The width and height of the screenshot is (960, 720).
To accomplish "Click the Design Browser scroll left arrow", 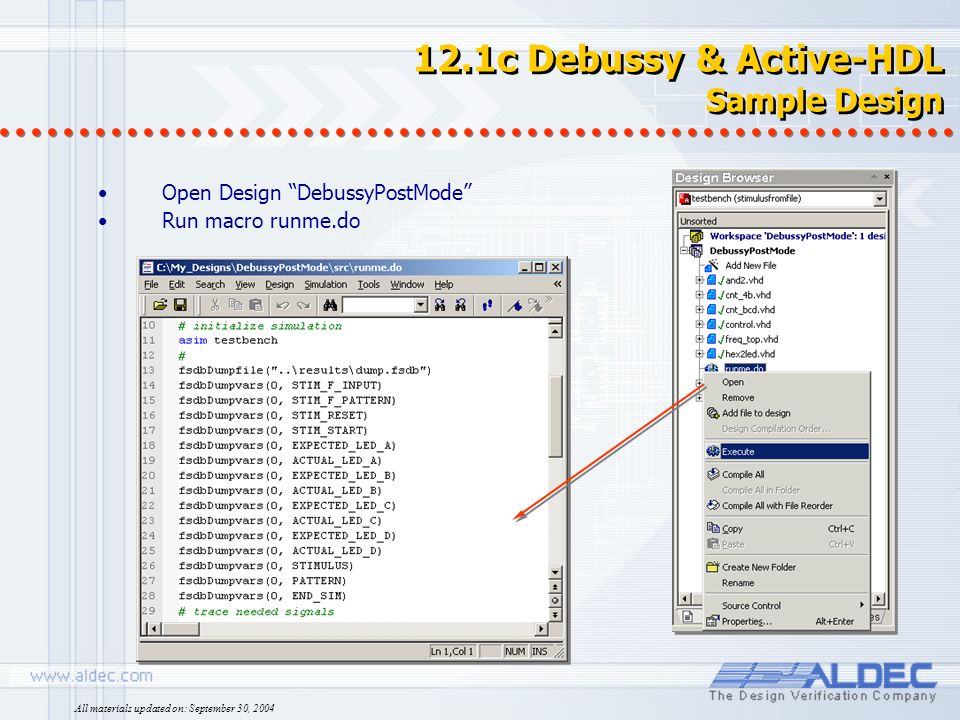I will [685, 599].
